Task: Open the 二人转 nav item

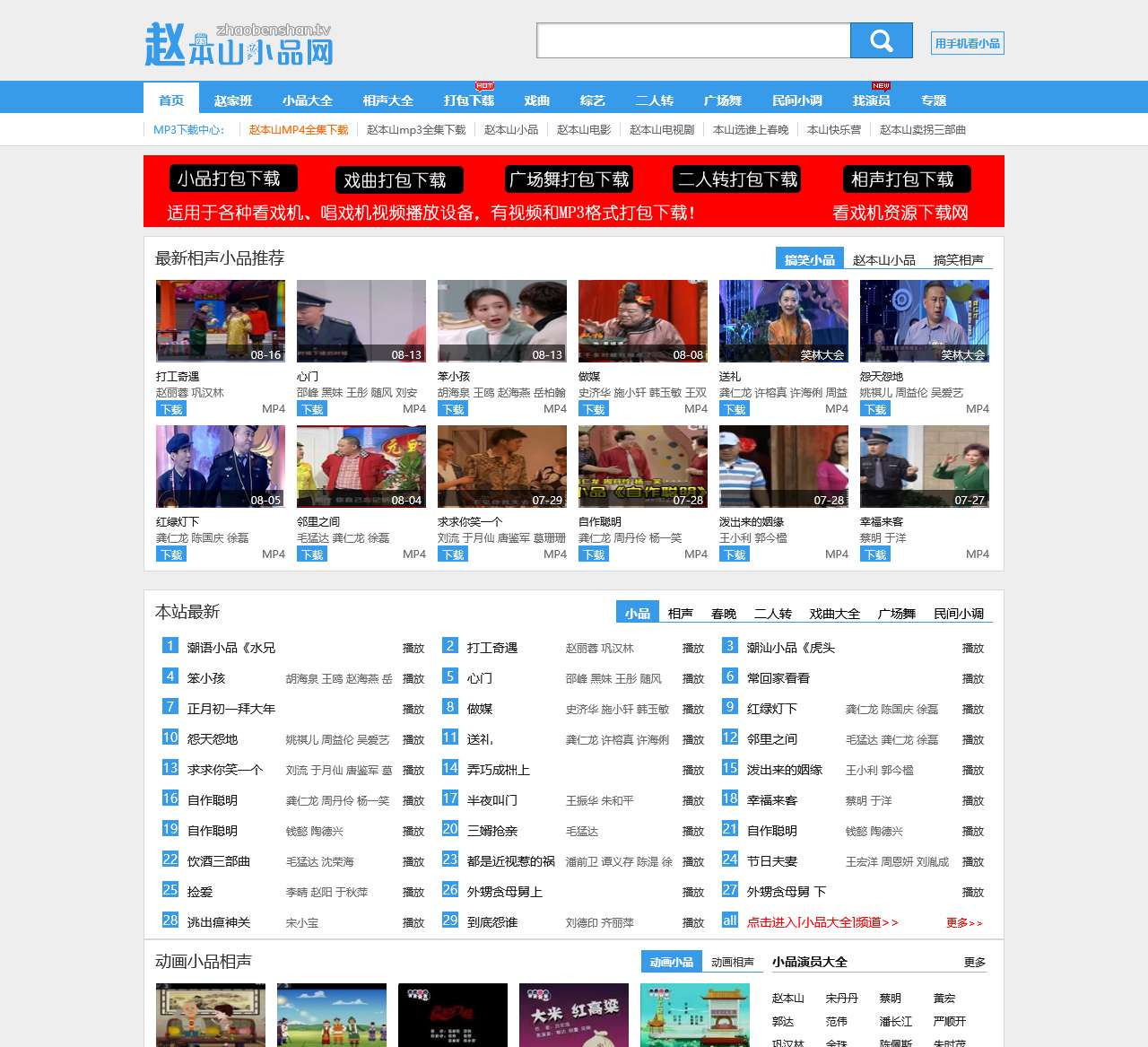Action: [655, 100]
